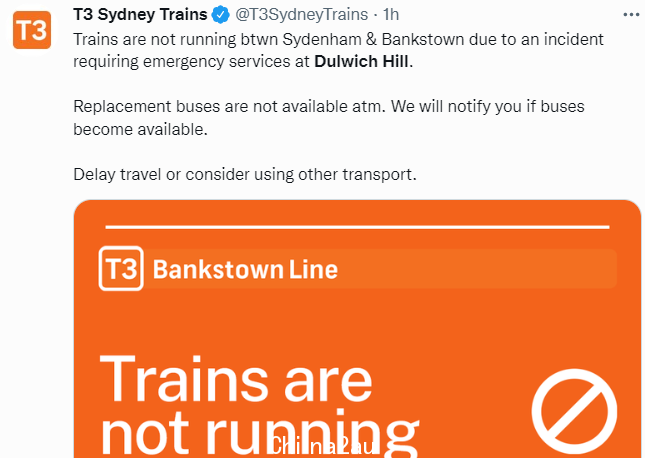Click the bold Dulwich Hill text
This screenshot has width=645, height=458.
coord(362,61)
